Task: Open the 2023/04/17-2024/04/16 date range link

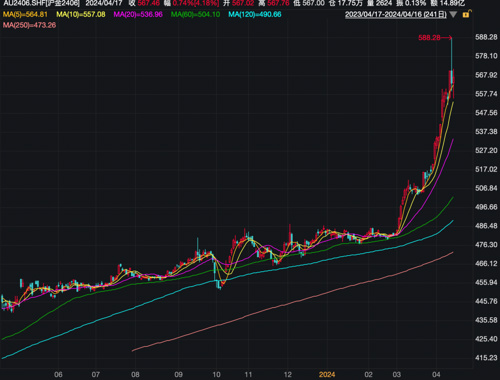Action: tap(396, 15)
